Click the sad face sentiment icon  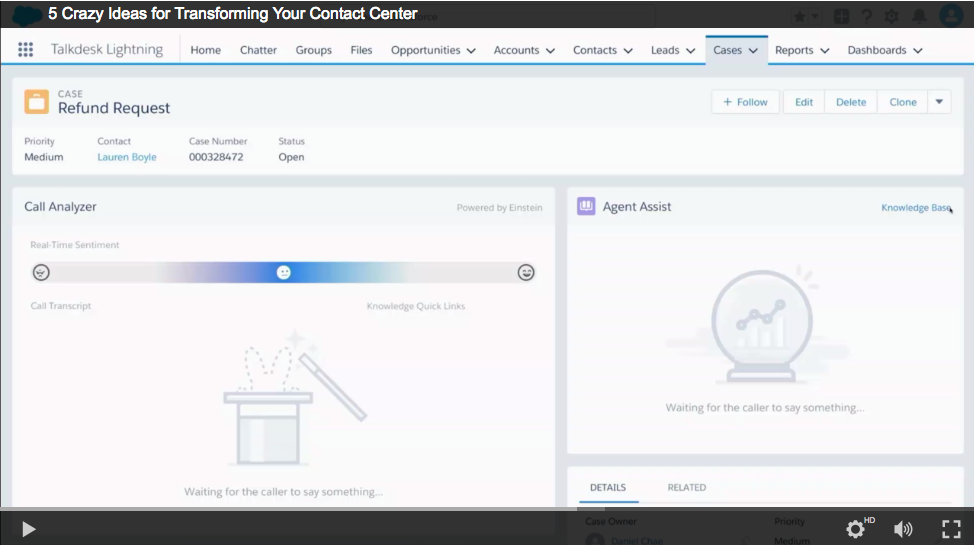coord(41,272)
